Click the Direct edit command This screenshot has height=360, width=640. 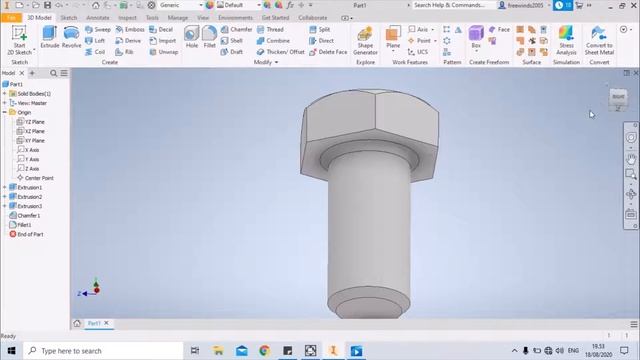(322, 40)
